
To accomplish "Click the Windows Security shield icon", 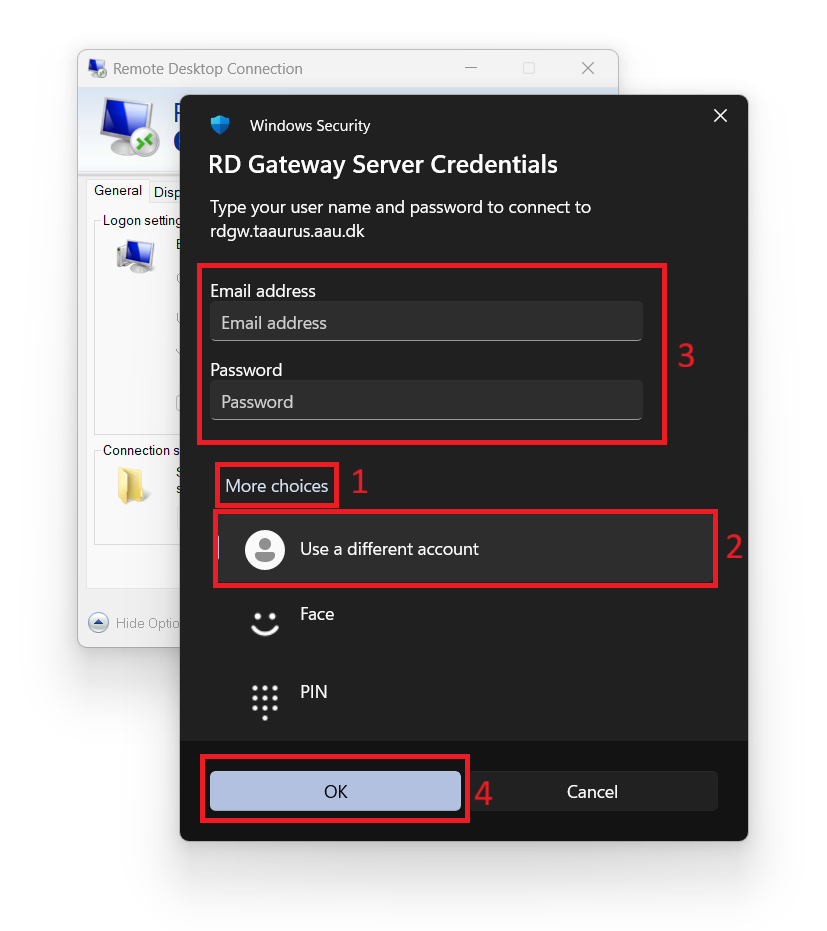I will (x=219, y=125).
